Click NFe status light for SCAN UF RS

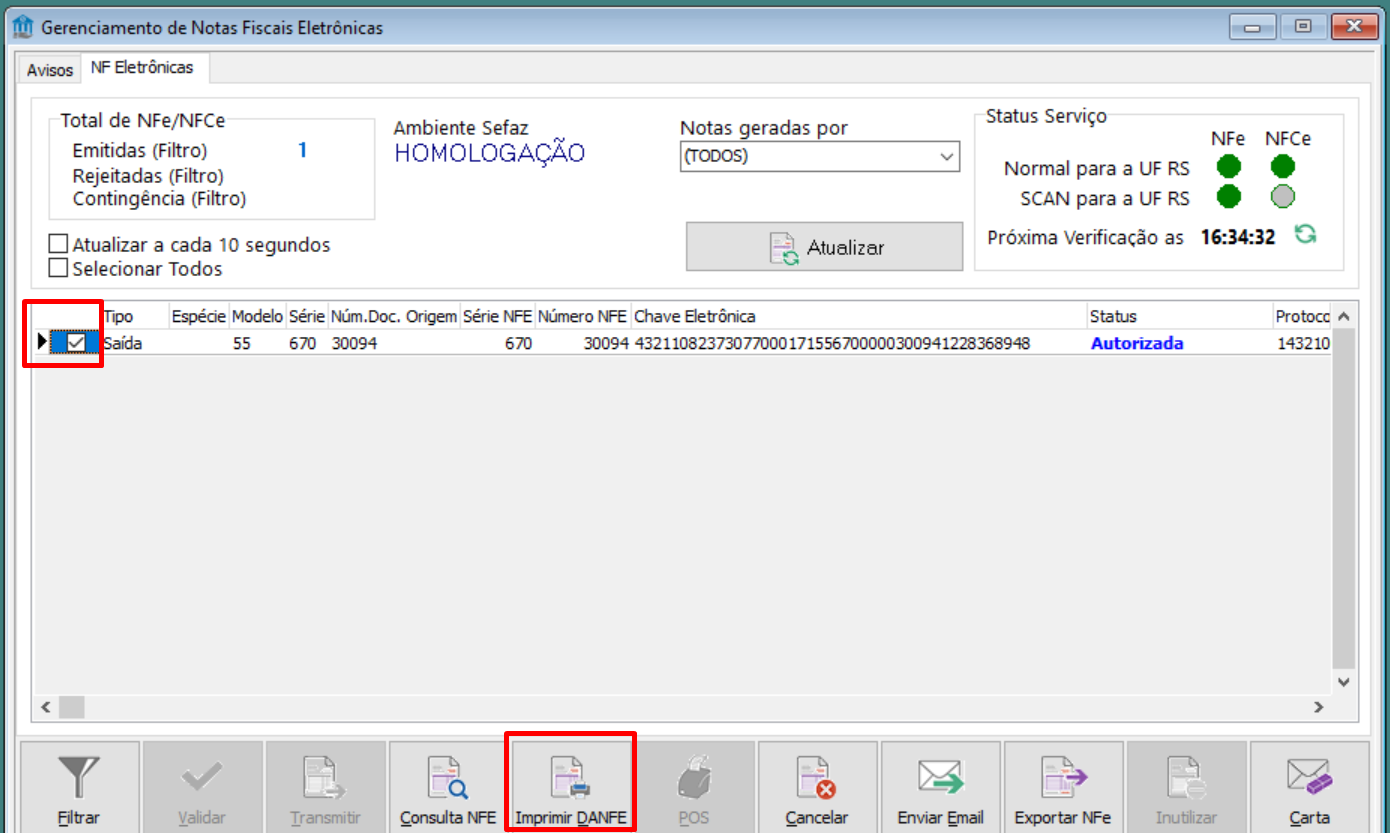click(x=1229, y=196)
